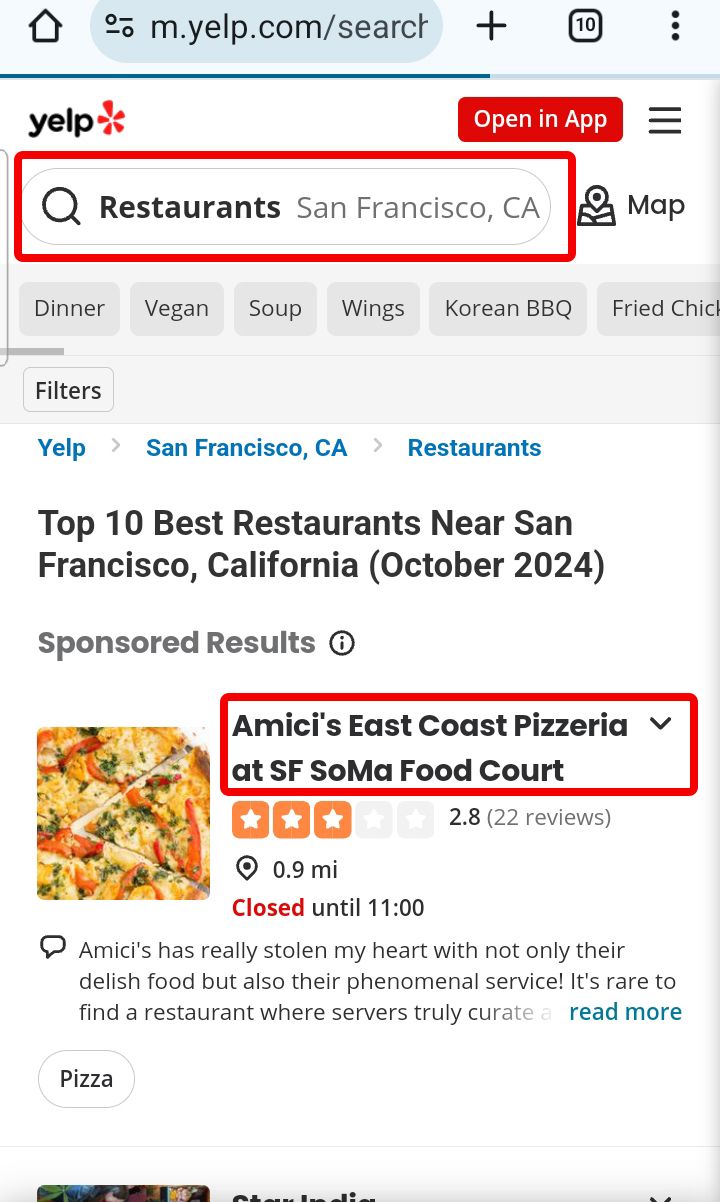Open the Filters options

tap(68, 390)
